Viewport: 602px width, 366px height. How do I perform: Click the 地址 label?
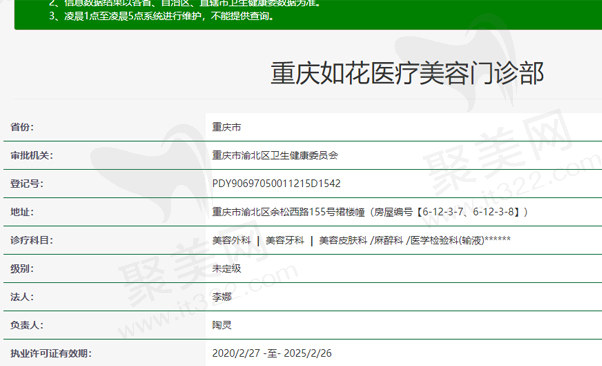click(22, 212)
